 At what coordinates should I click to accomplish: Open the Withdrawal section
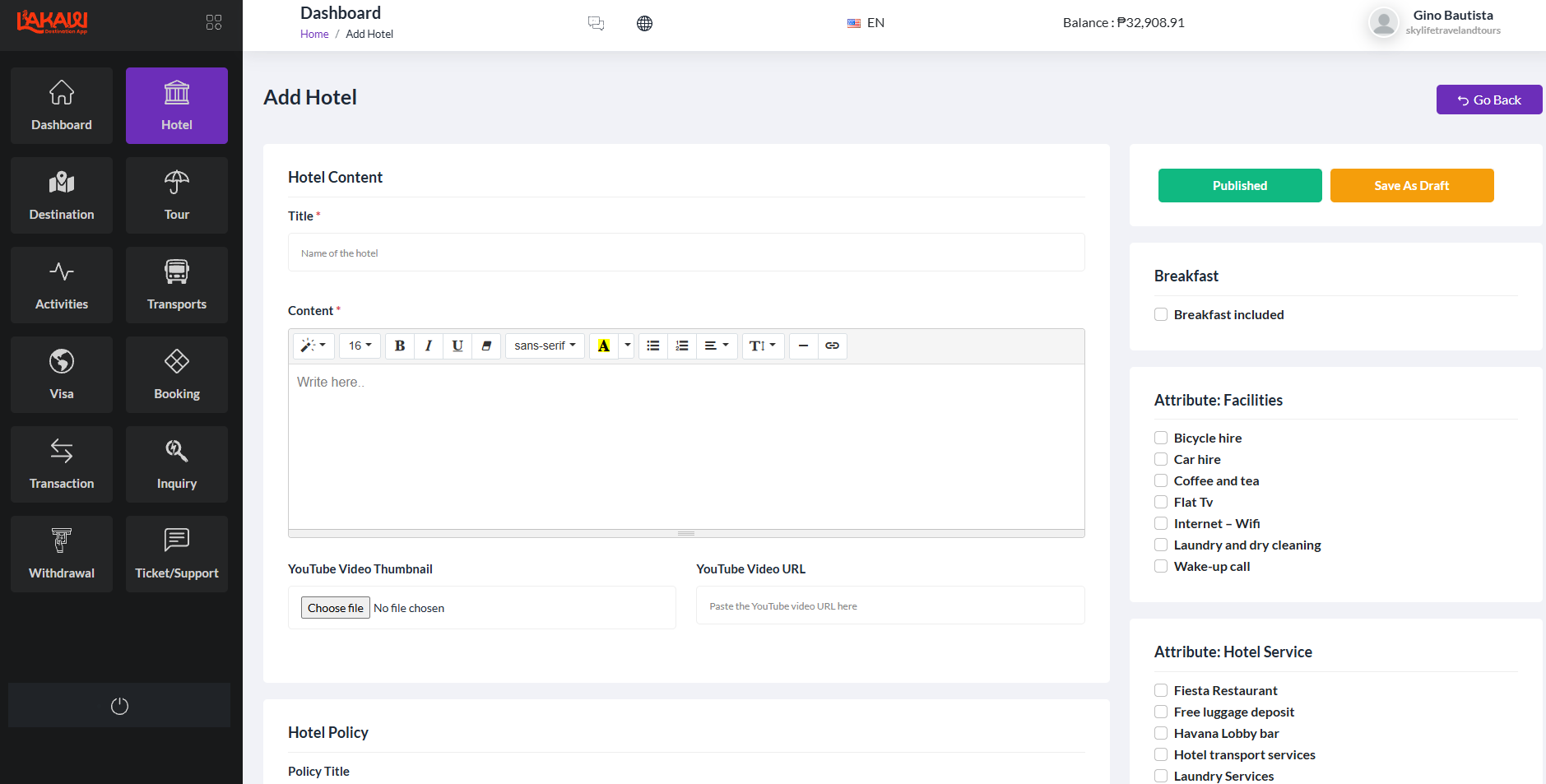tap(62, 554)
